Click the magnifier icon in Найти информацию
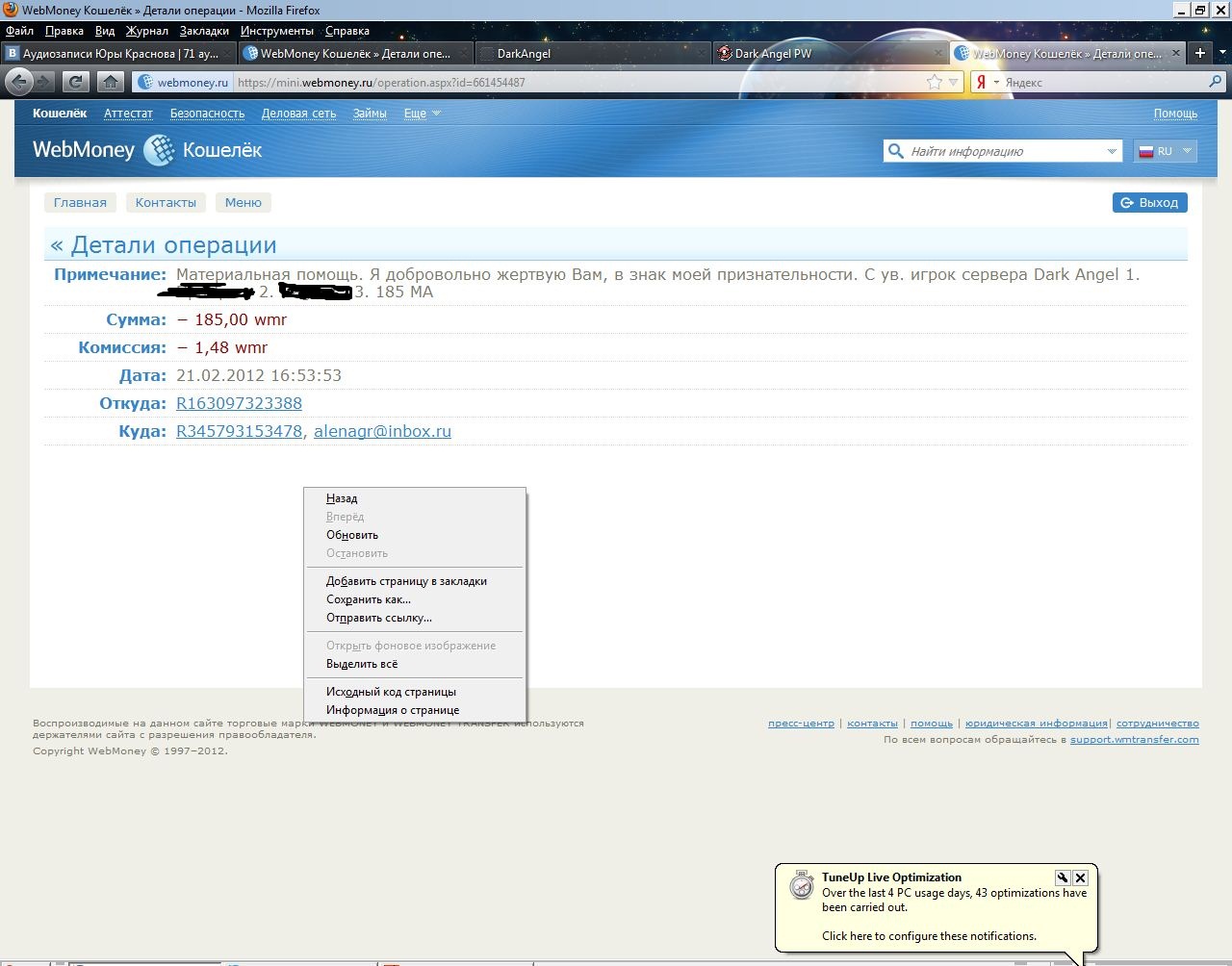1232x966 pixels. point(896,151)
